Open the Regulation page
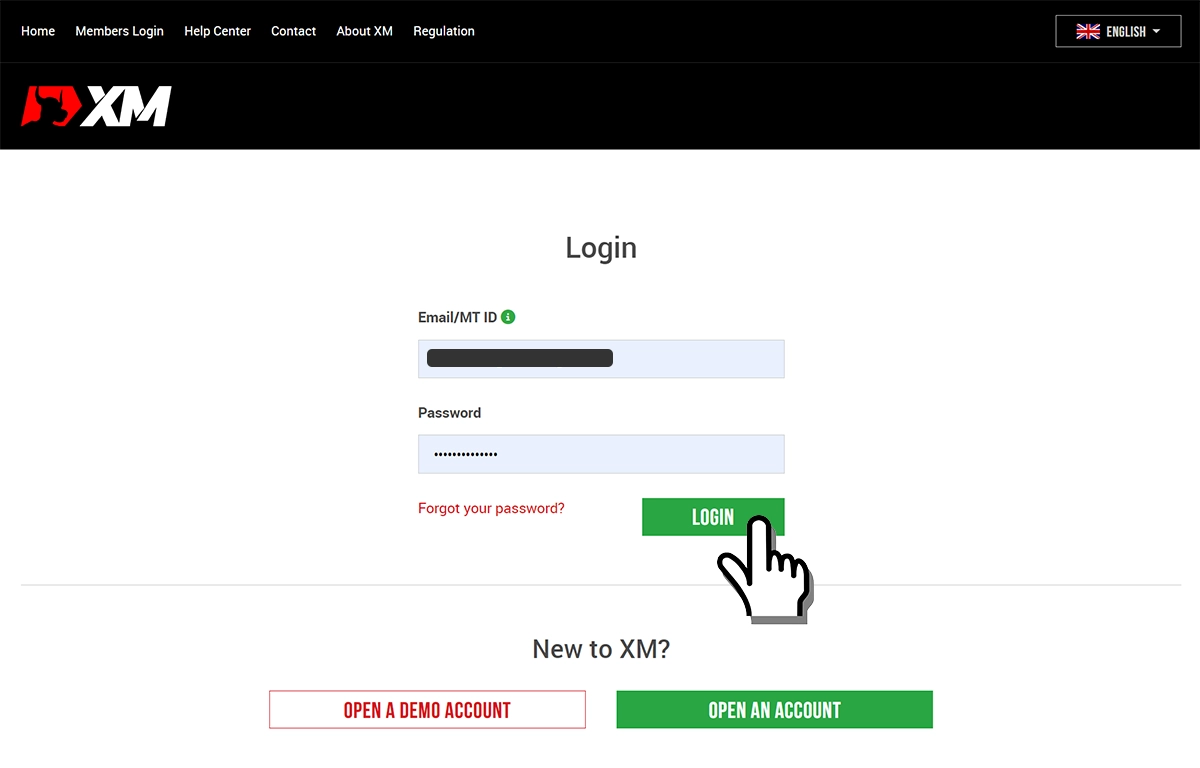 click(444, 31)
